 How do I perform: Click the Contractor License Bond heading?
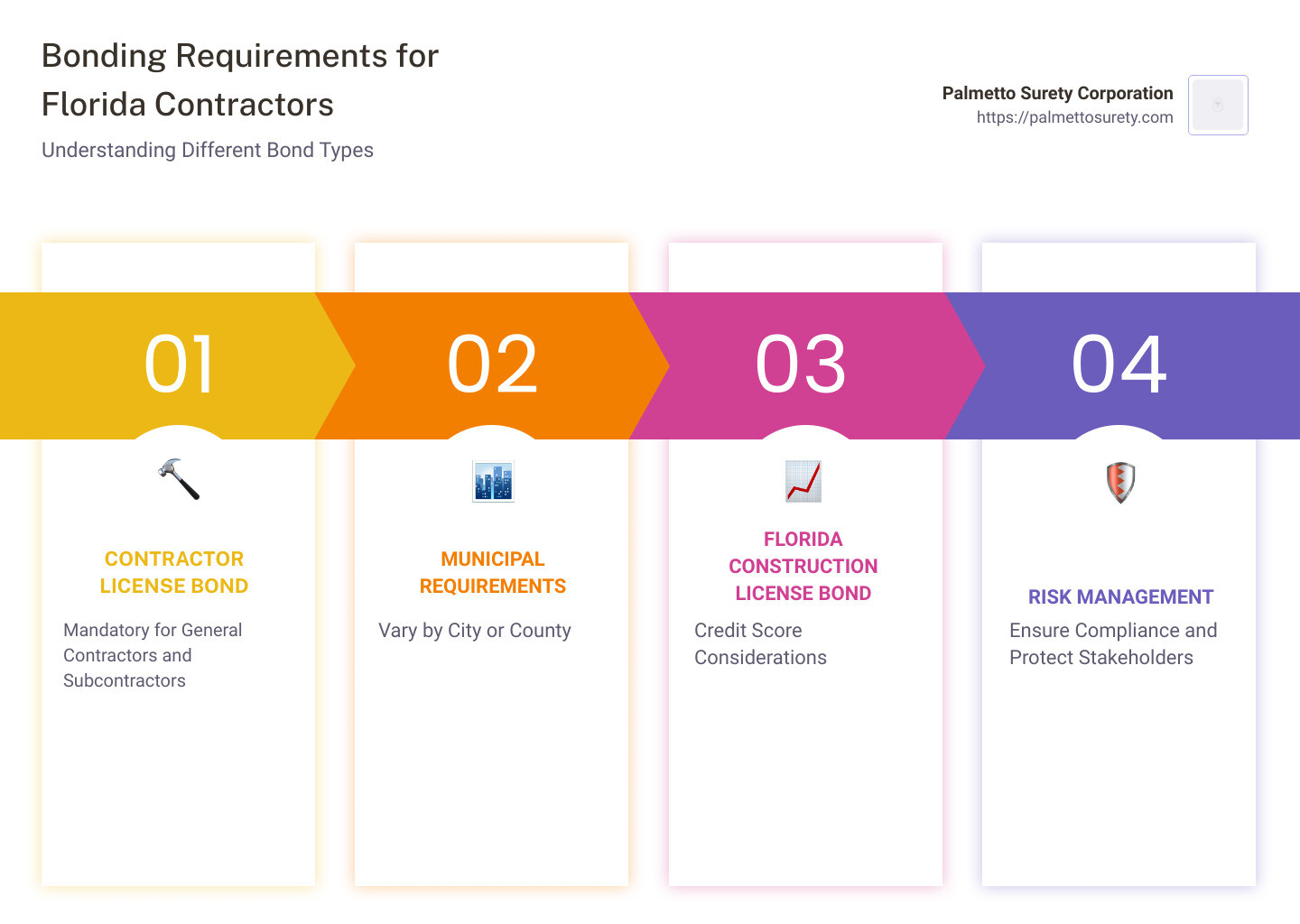(174, 572)
